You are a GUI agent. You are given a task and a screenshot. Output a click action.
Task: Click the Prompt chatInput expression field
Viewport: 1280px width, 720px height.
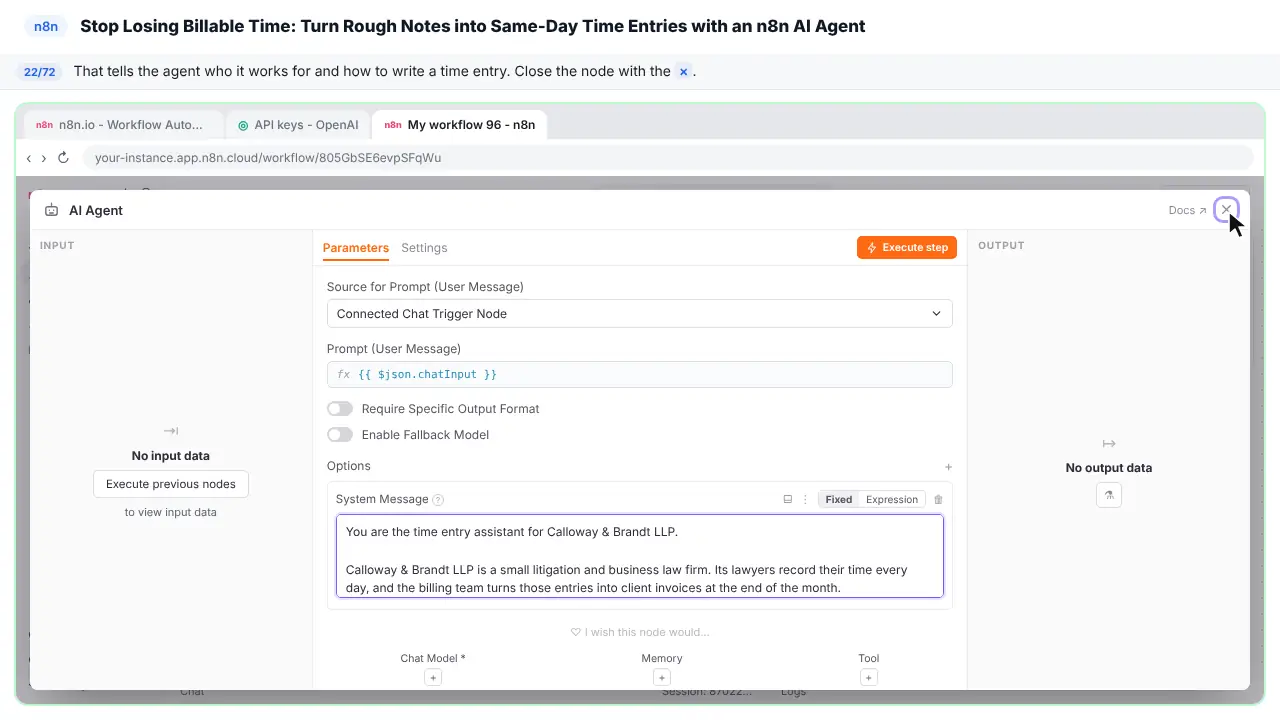click(639, 374)
